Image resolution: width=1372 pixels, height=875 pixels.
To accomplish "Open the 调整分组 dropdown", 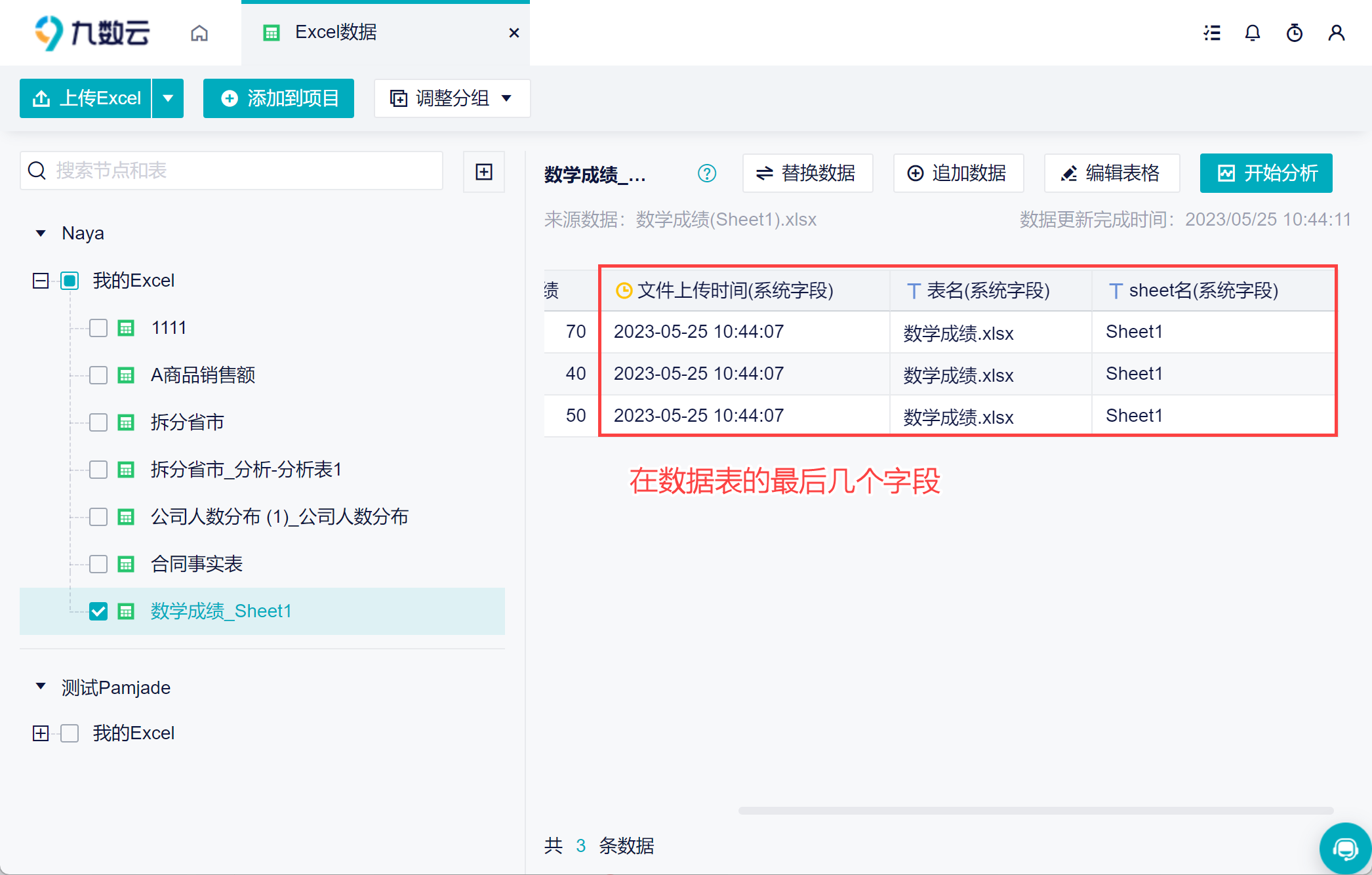I will pyautogui.click(x=452, y=98).
